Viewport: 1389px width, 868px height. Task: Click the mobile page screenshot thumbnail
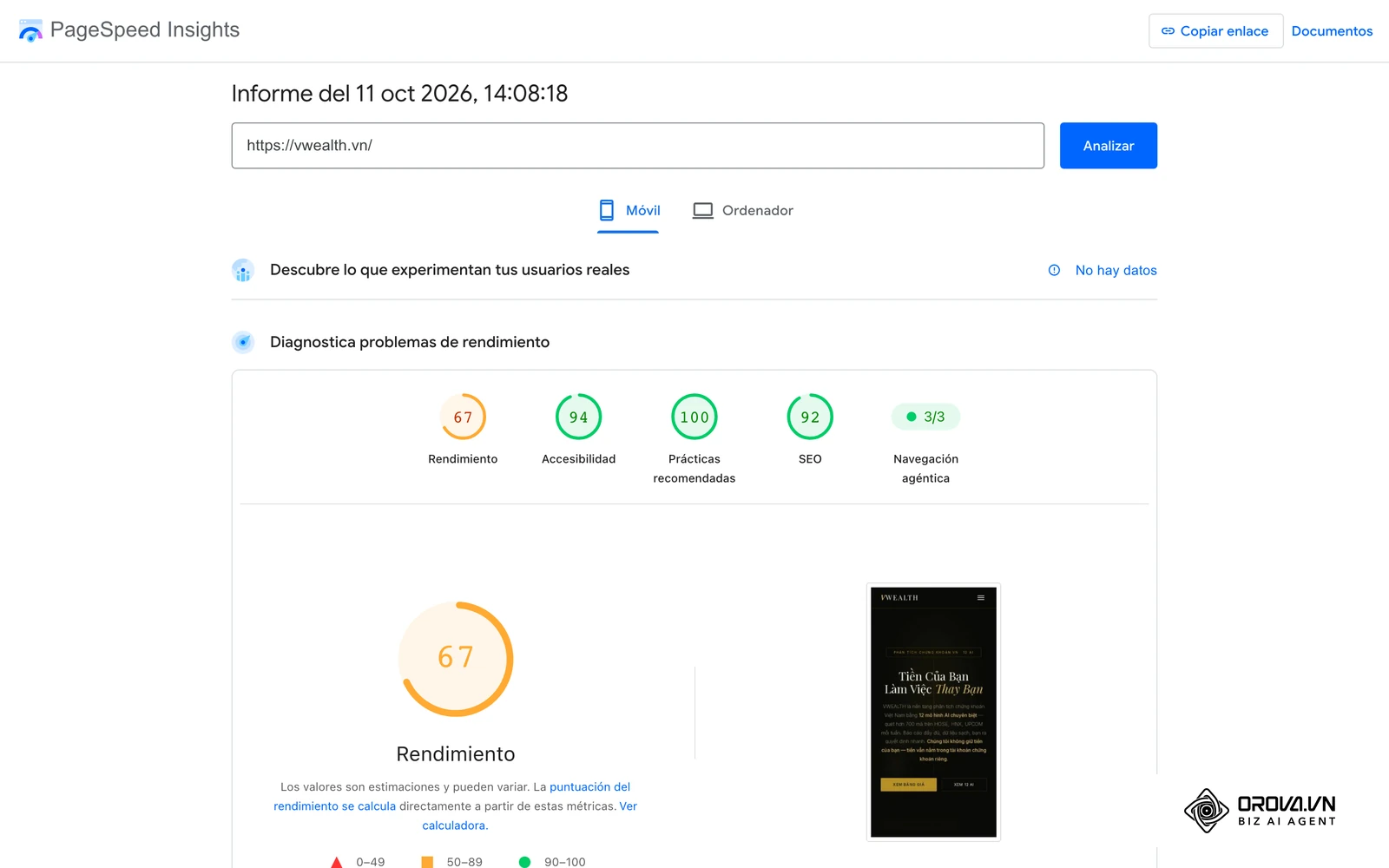(x=933, y=712)
